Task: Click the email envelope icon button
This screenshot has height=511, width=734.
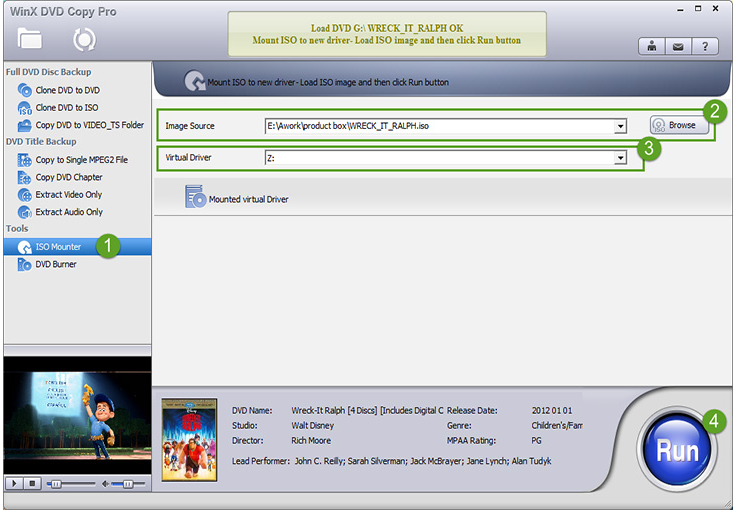Action: (678, 46)
